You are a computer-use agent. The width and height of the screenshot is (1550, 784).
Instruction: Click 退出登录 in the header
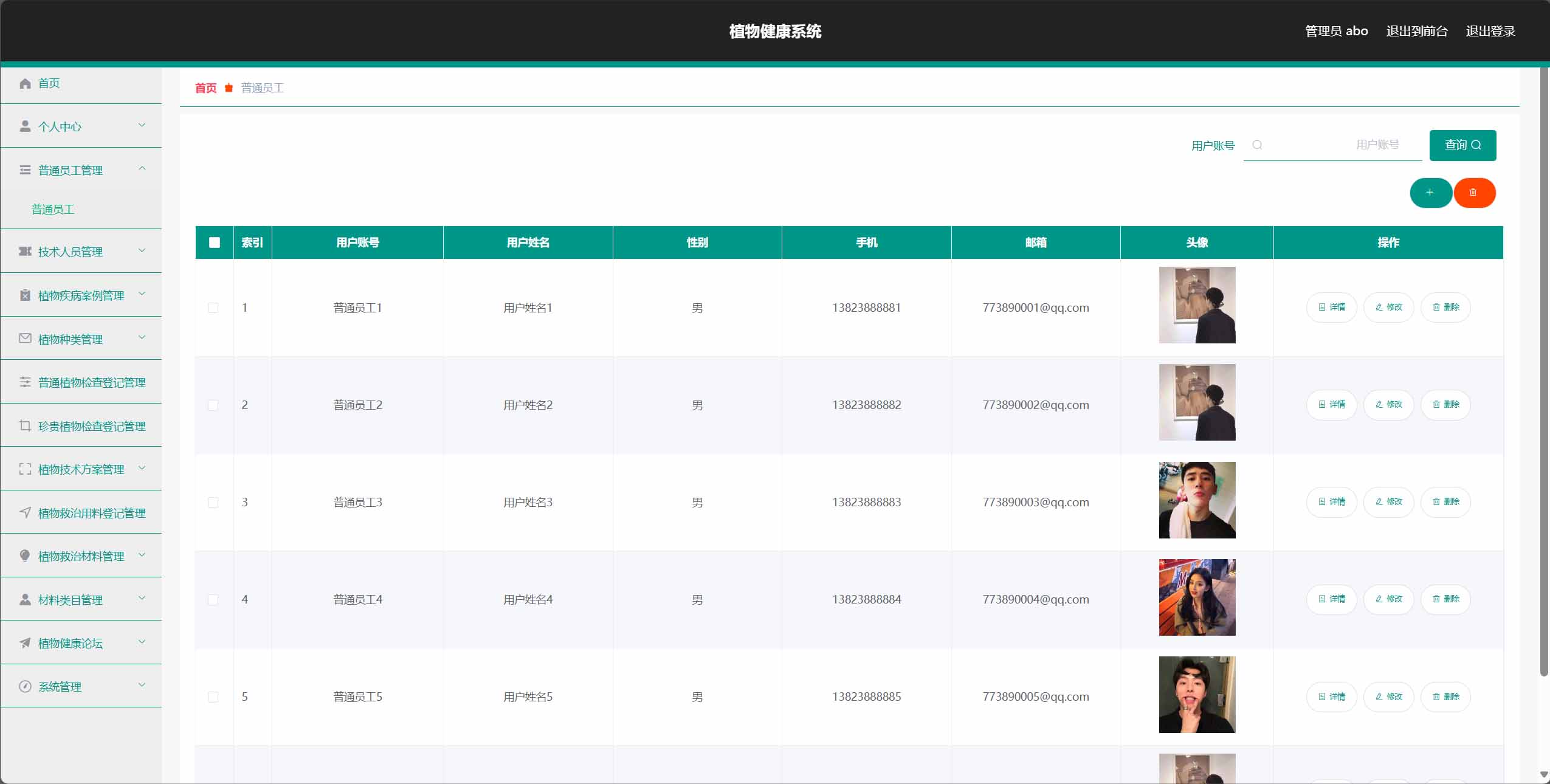point(1490,31)
